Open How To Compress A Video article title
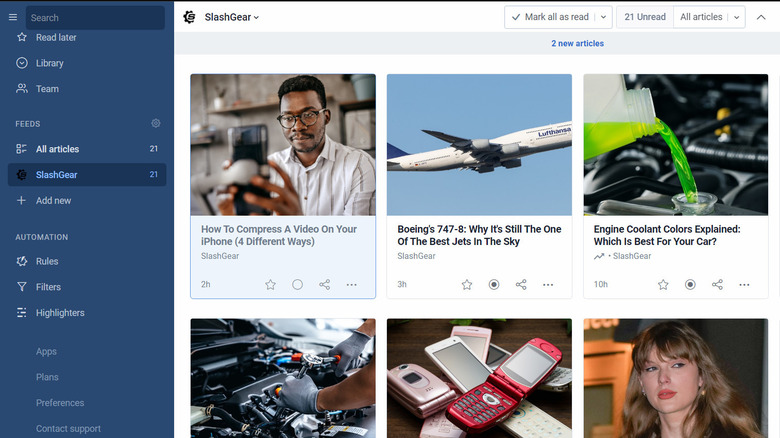This screenshot has height=438, width=780. click(279, 235)
